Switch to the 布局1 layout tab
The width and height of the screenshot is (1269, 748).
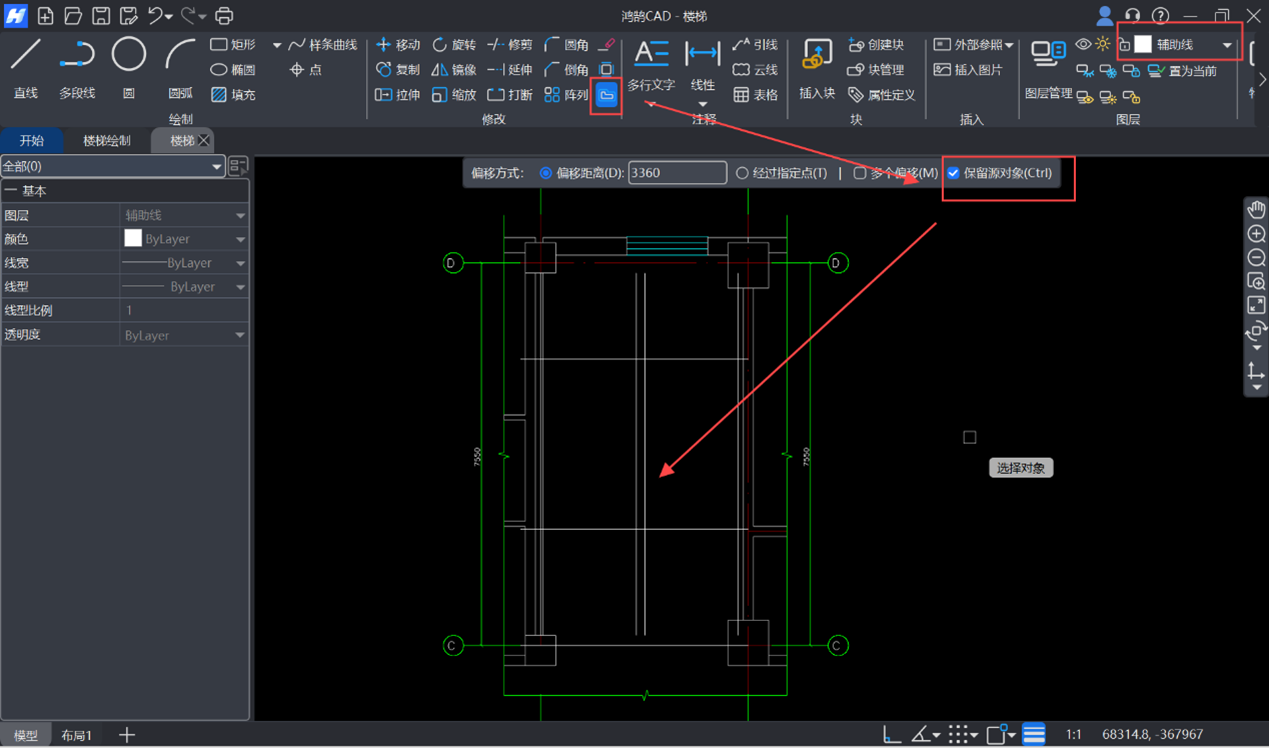click(x=77, y=735)
